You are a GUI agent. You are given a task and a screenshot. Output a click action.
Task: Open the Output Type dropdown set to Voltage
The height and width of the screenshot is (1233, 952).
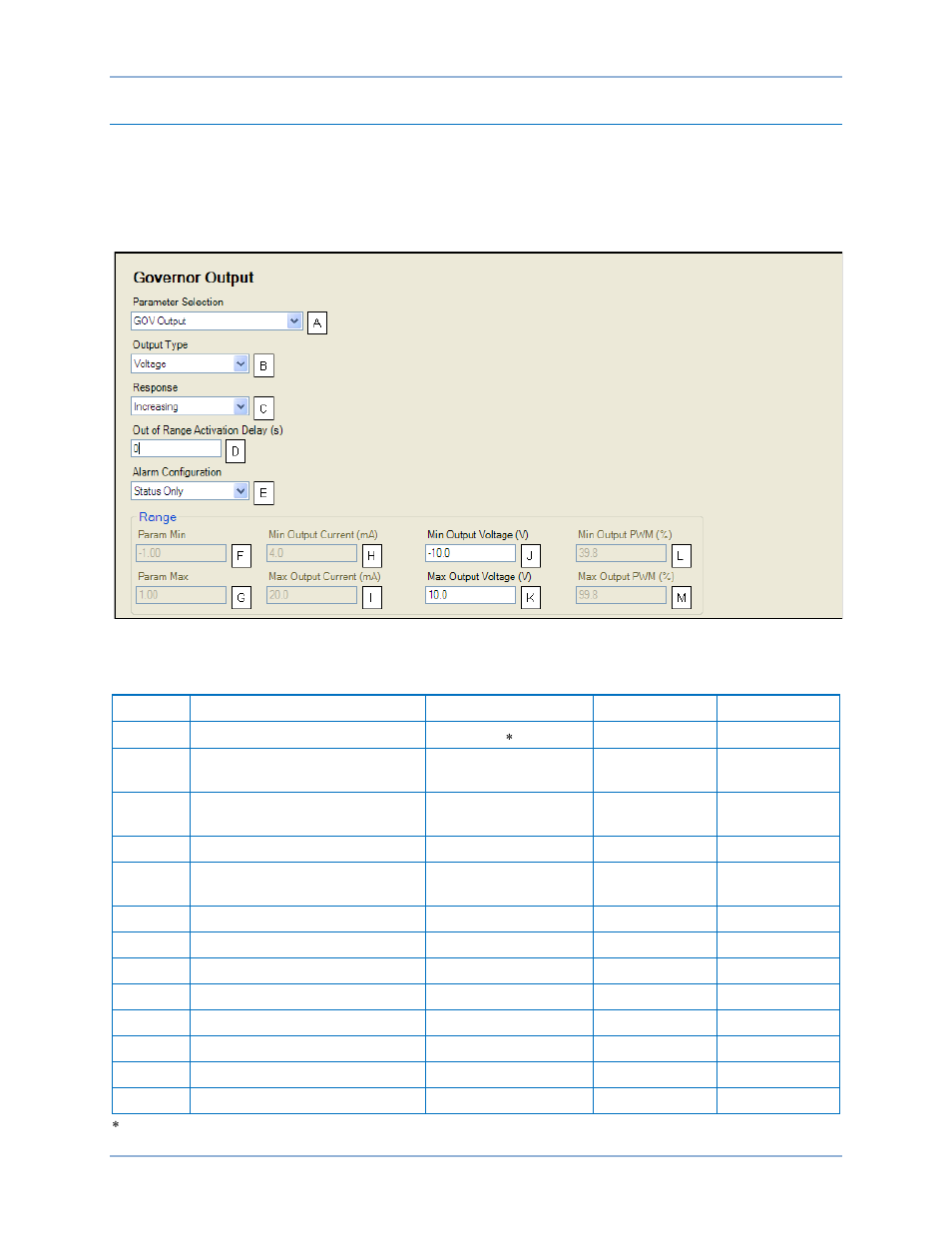[190, 364]
